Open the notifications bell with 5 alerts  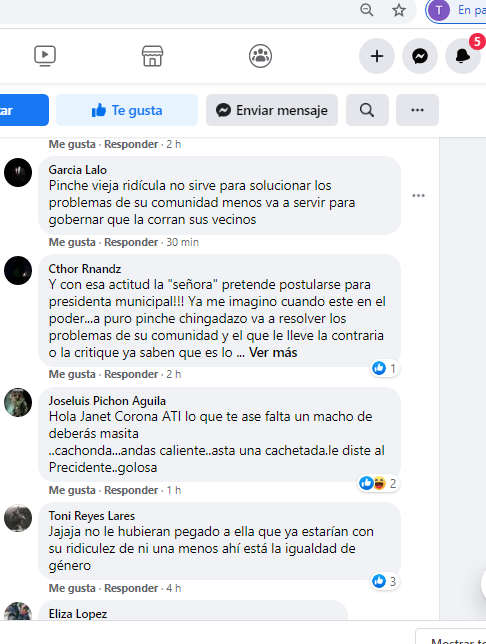click(x=463, y=56)
